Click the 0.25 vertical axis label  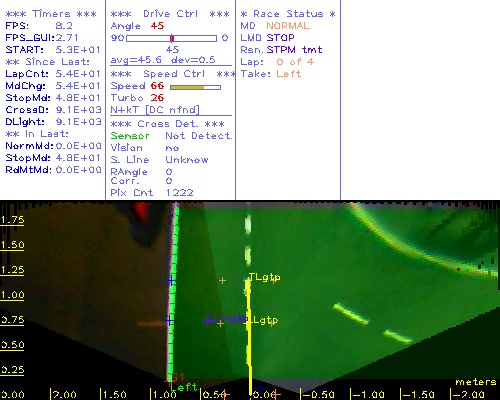12,370
